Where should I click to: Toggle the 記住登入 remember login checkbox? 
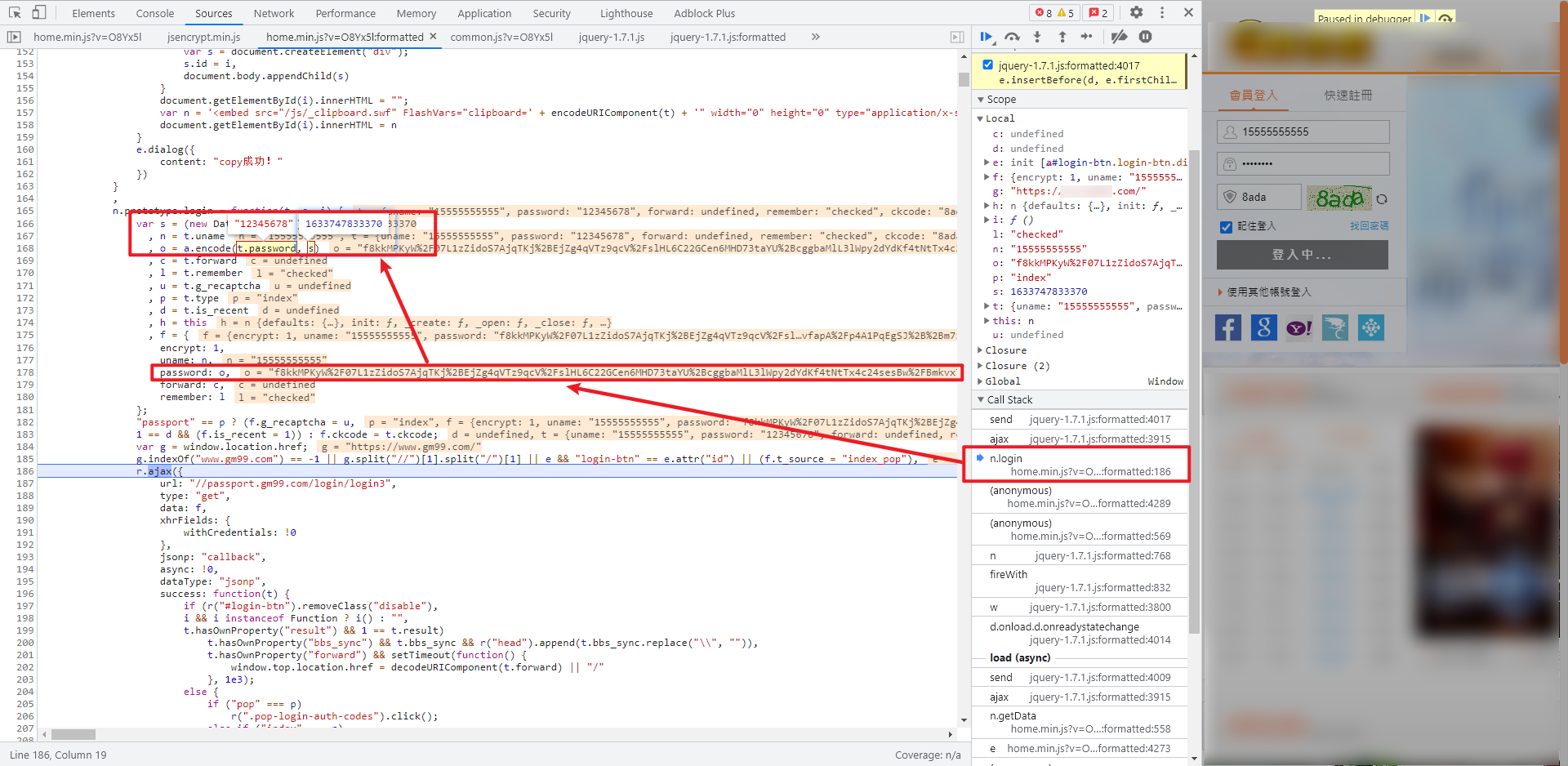(x=1226, y=227)
